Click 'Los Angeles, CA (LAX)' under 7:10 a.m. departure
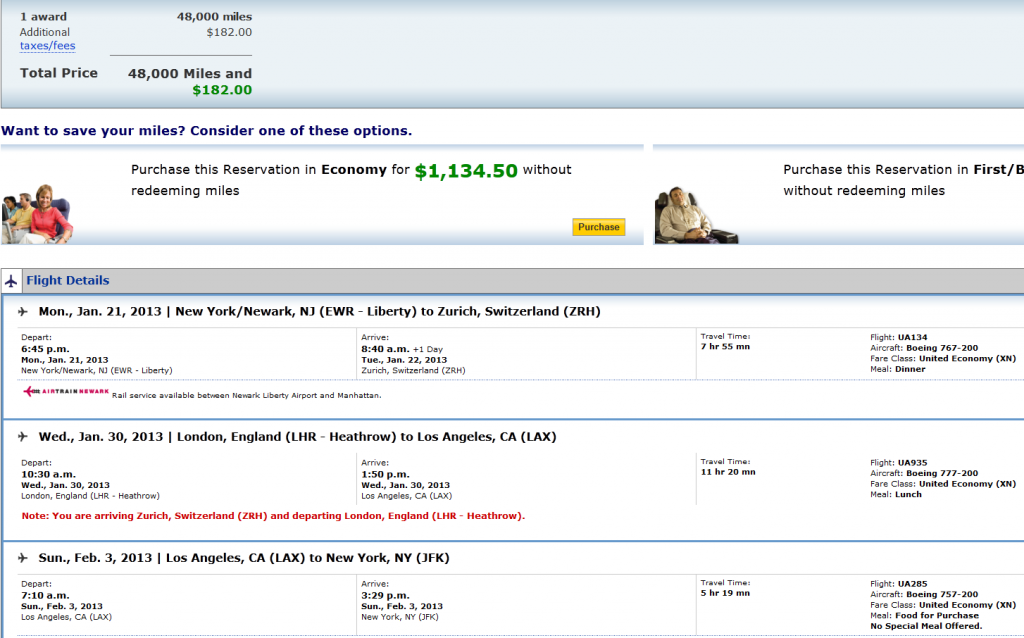Image resolution: width=1024 pixels, height=638 pixels. (x=67, y=617)
